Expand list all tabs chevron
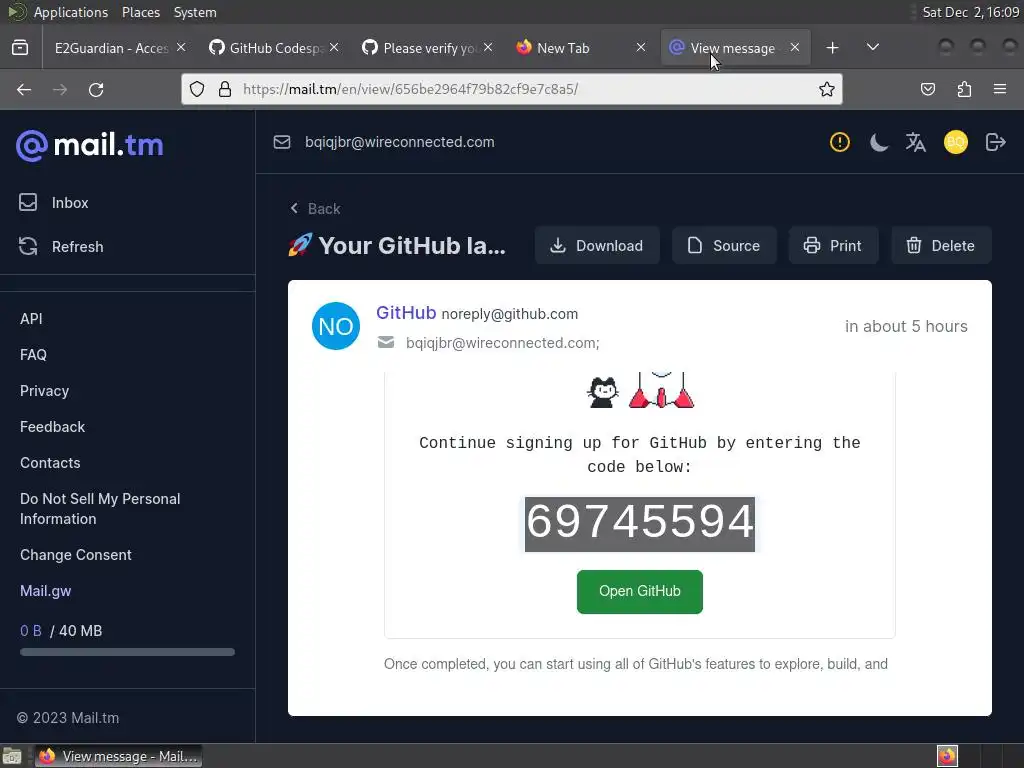 click(x=872, y=47)
